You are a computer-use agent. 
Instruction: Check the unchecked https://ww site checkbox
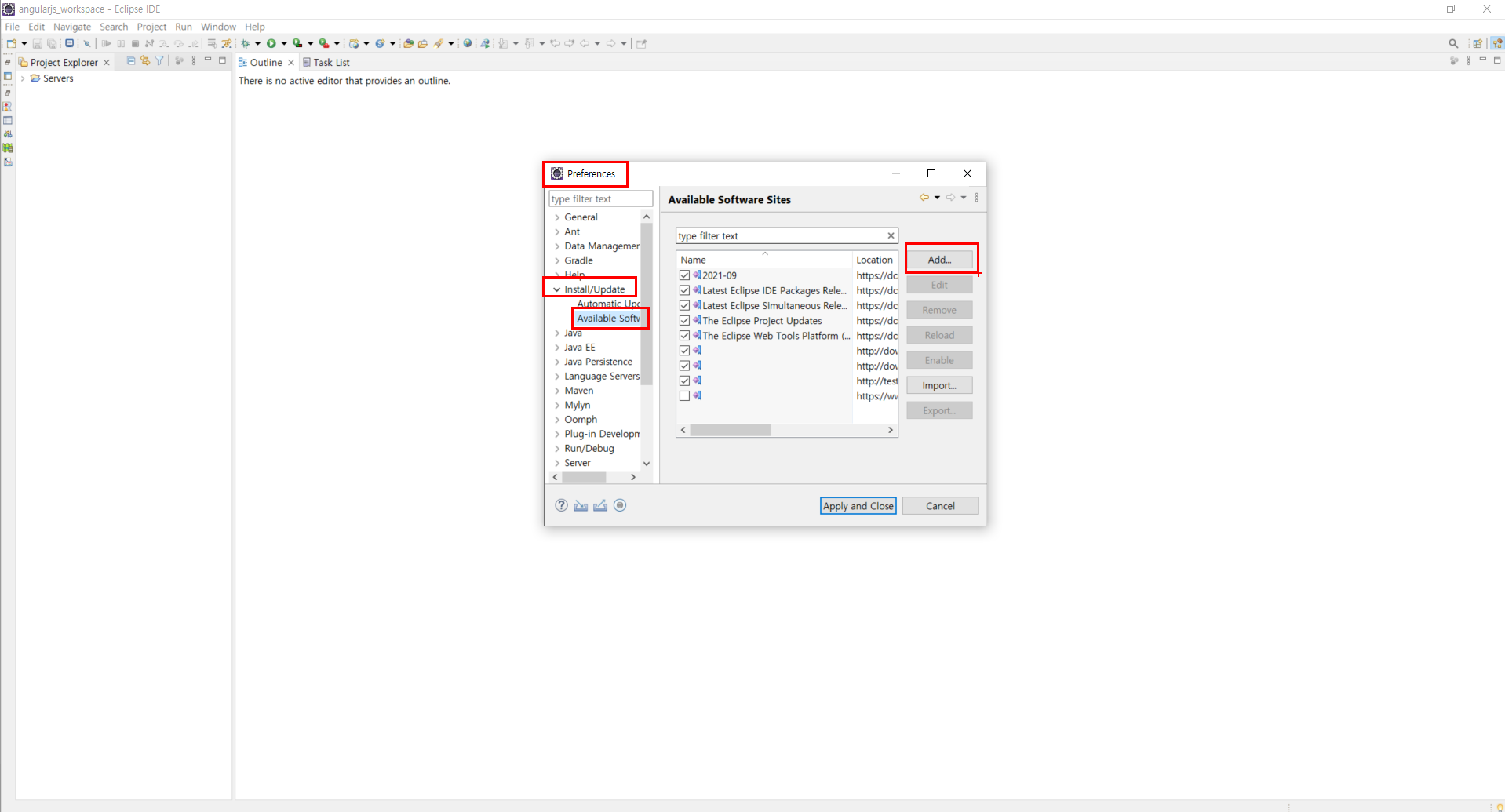click(685, 395)
